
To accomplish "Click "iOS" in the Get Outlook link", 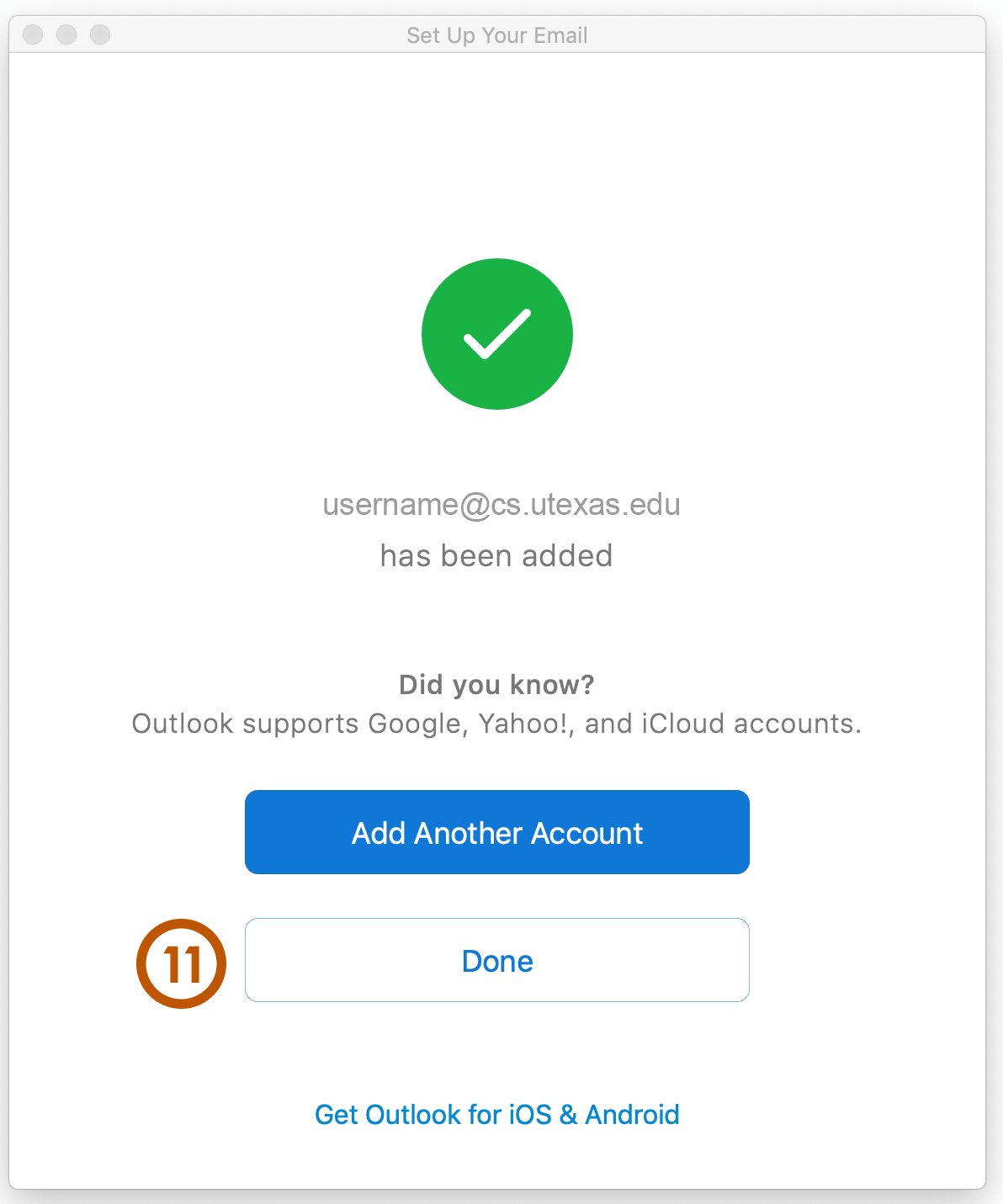I will pyautogui.click(x=530, y=1115).
